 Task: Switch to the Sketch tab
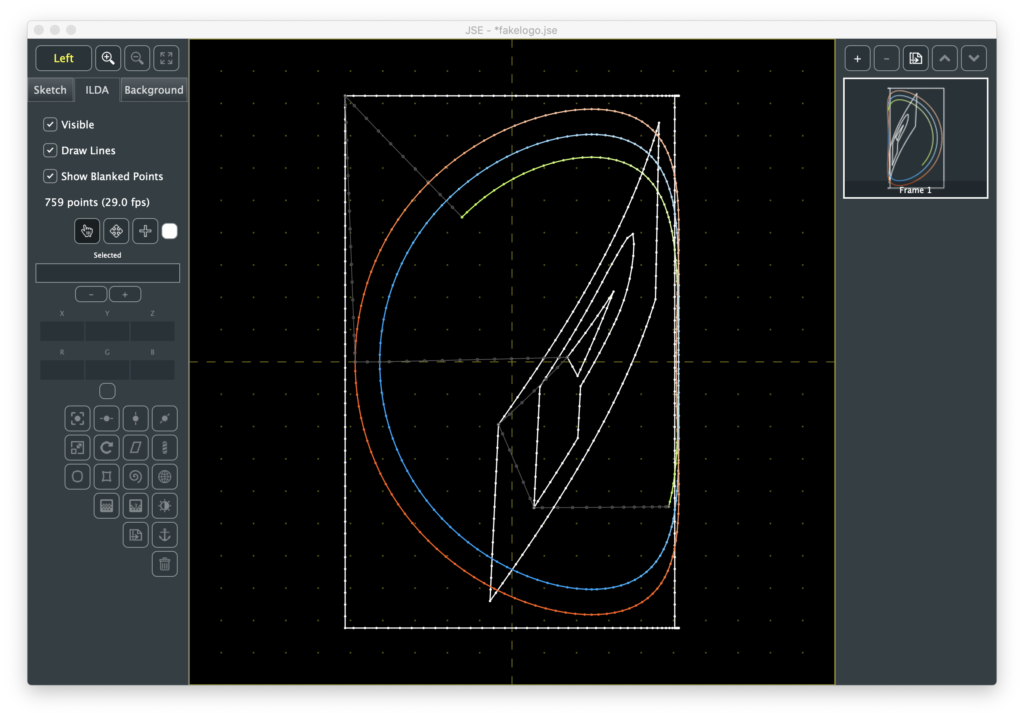pos(50,90)
